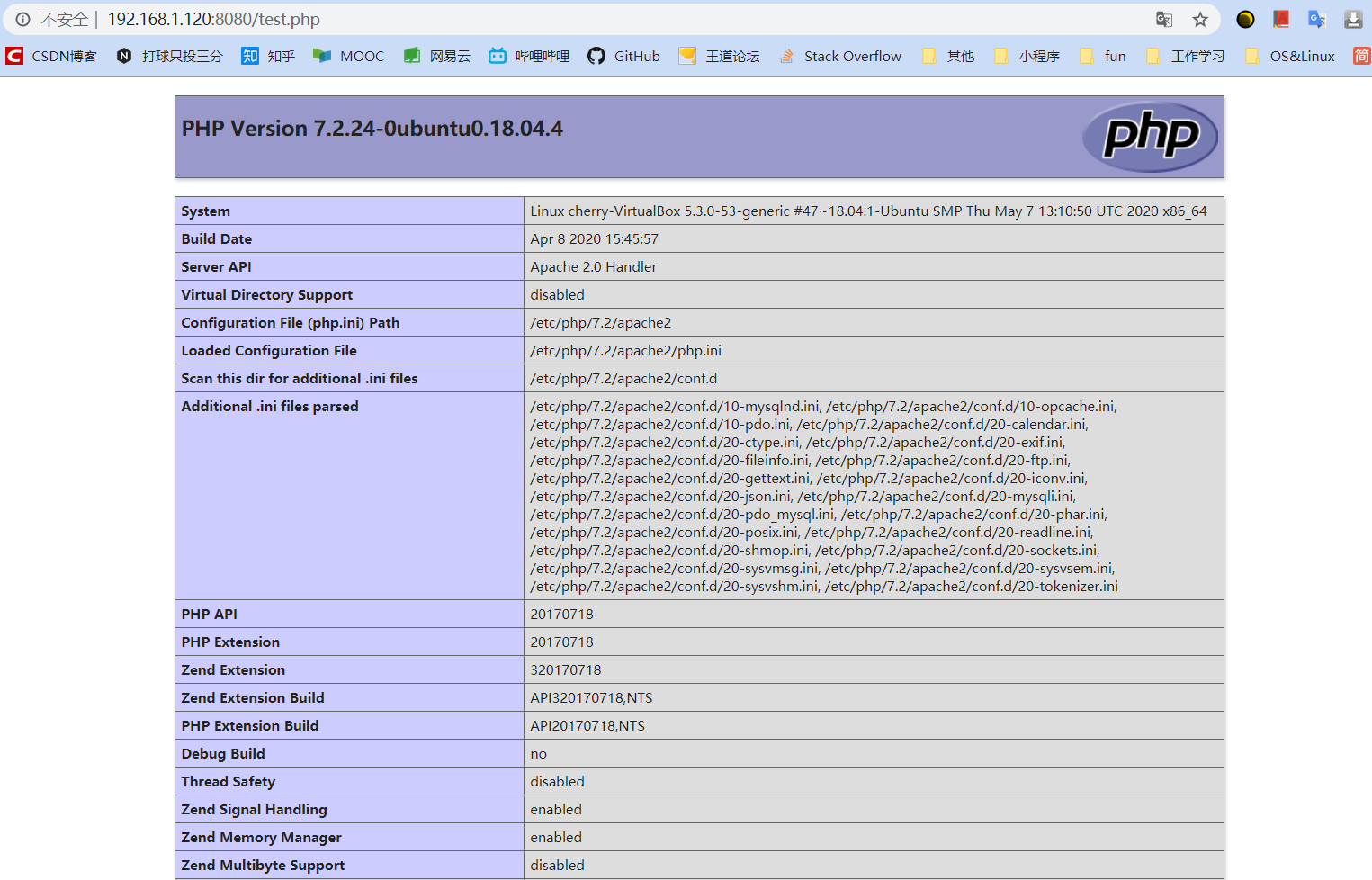Open the Stack Overflow bookmark
1372x880 pixels.
pyautogui.click(x=840, y=56)
